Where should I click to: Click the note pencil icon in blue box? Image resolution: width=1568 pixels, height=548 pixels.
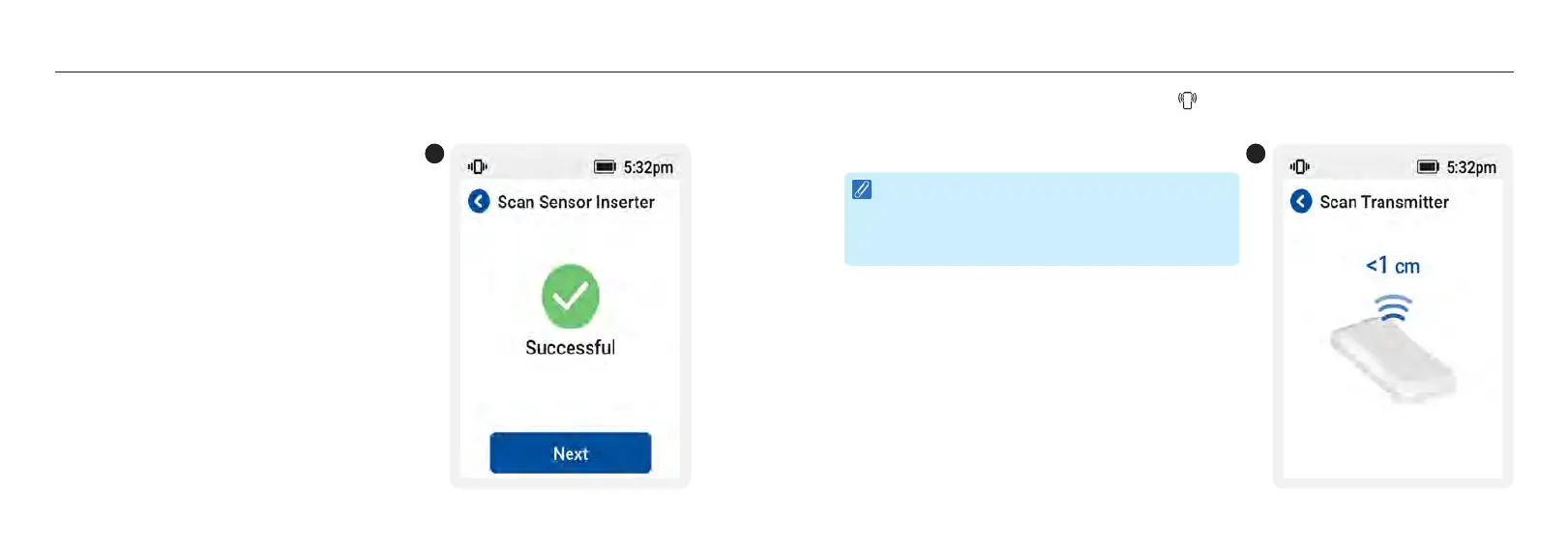[862, 189]
